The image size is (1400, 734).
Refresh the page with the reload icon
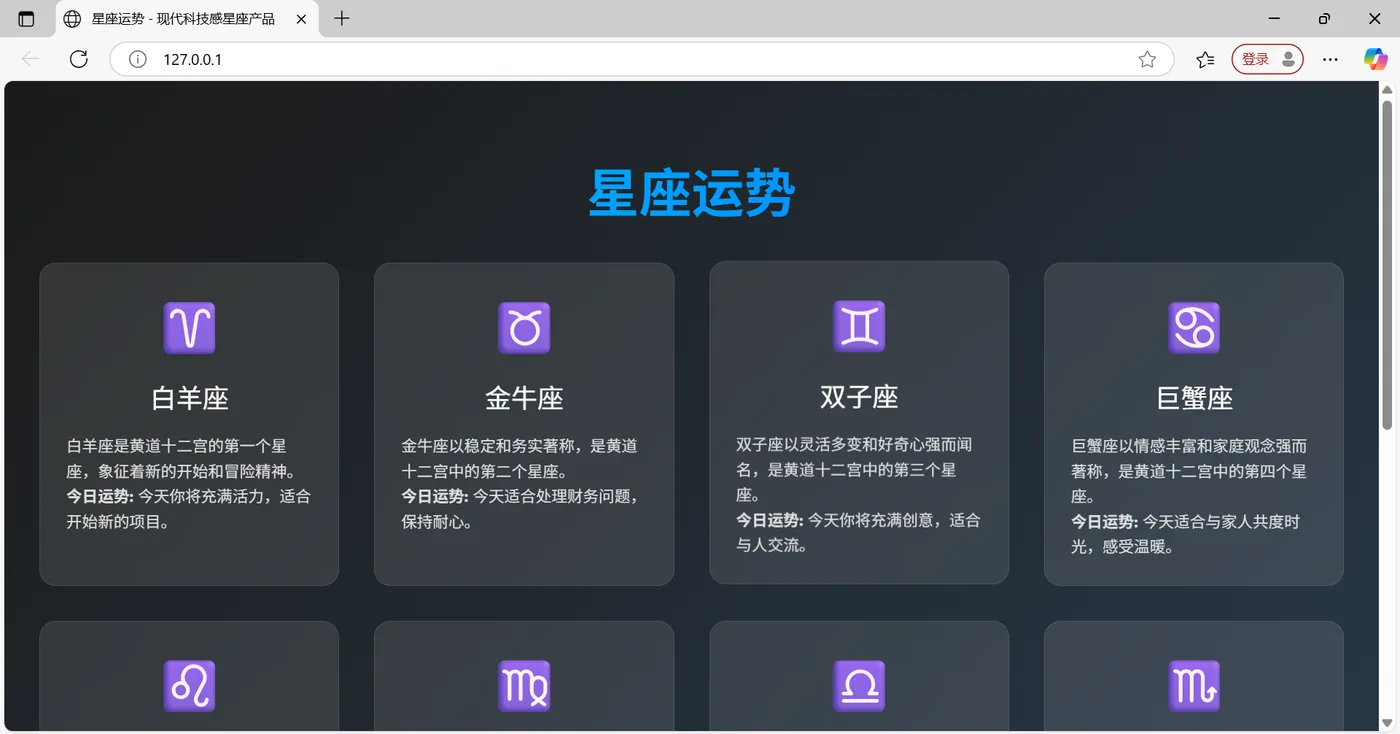[79, 59]
